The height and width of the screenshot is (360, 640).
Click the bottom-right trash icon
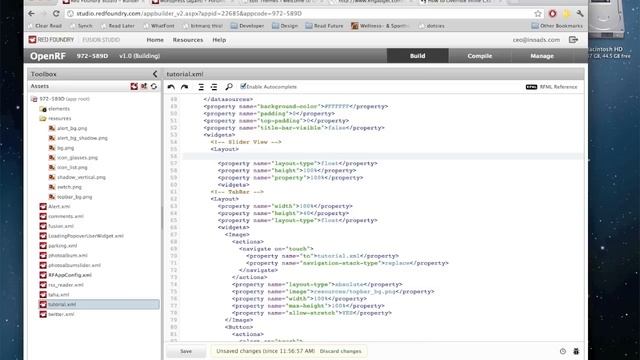(576, 351)
